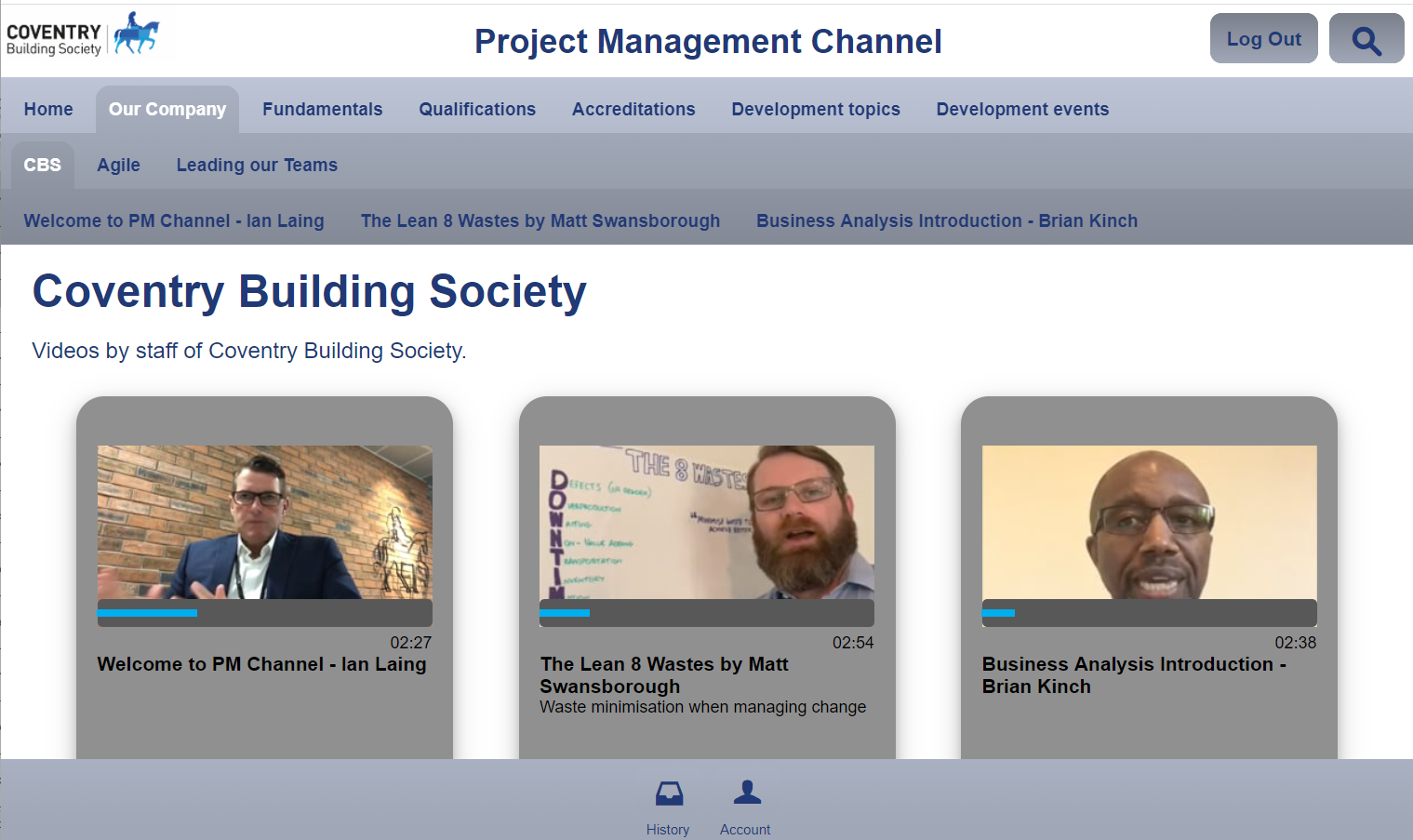Open the Qualifications tab
The image size is (1413, 840).
(x=477, y=109)
